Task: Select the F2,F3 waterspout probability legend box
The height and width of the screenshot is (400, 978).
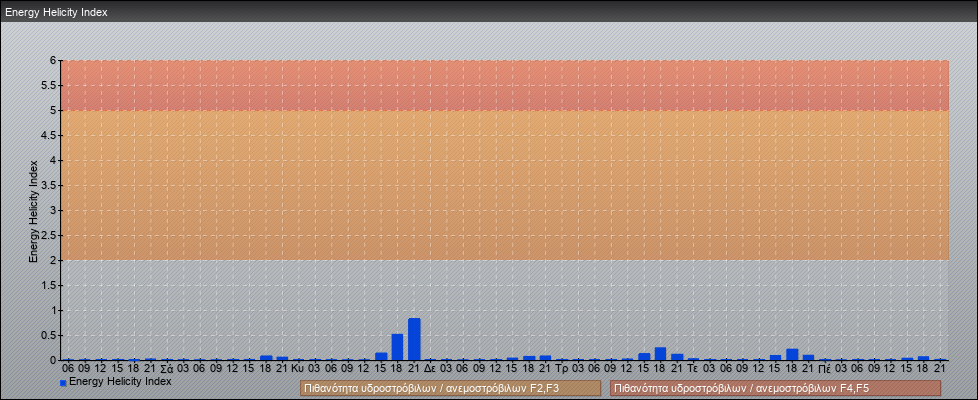Action: 450,388
